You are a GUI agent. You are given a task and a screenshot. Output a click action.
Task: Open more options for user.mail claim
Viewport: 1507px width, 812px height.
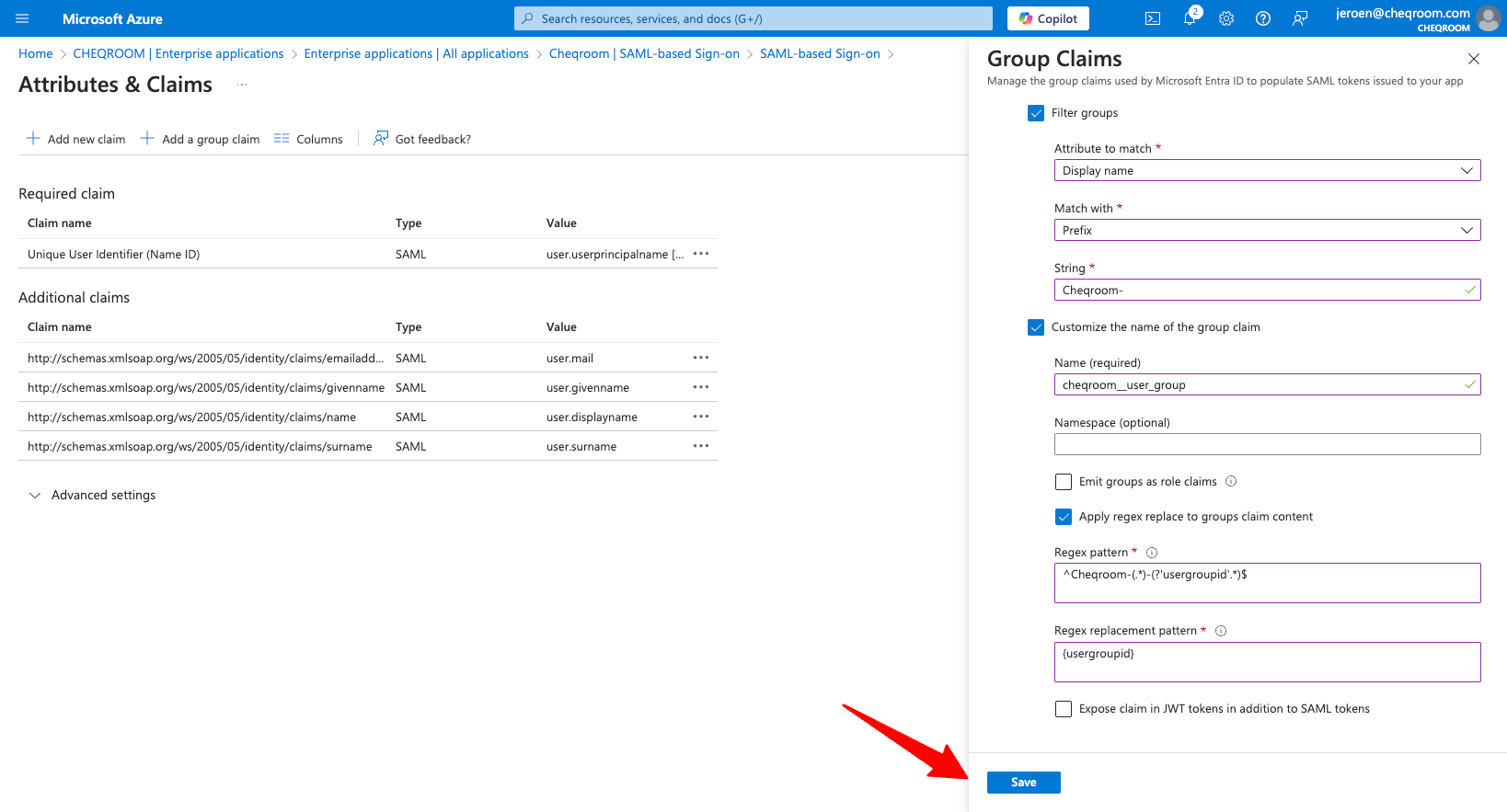click(x=701, y=358)
